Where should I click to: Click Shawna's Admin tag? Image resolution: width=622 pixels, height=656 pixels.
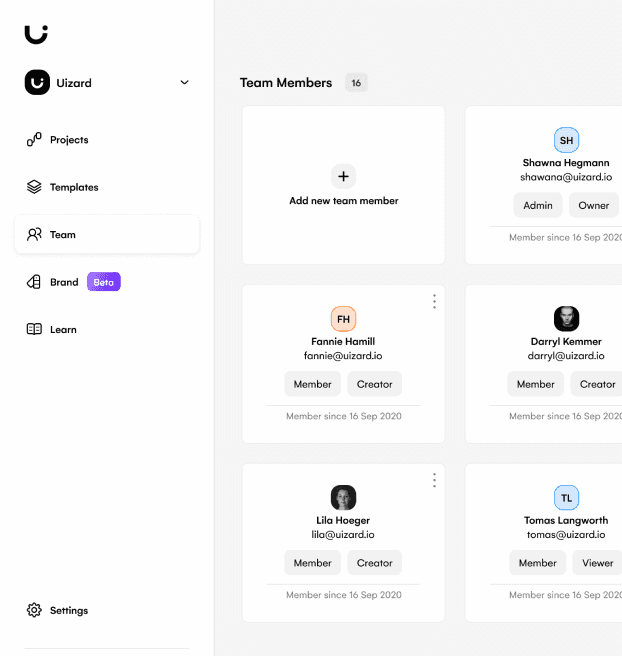(538, 205)
